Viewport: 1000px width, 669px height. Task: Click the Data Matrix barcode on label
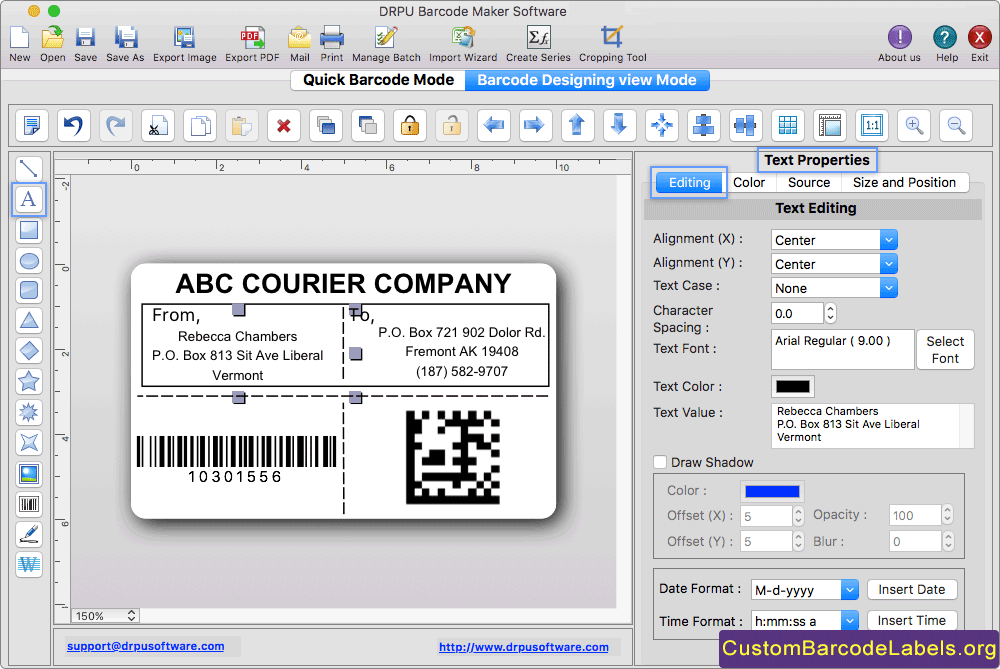[452, 457]
